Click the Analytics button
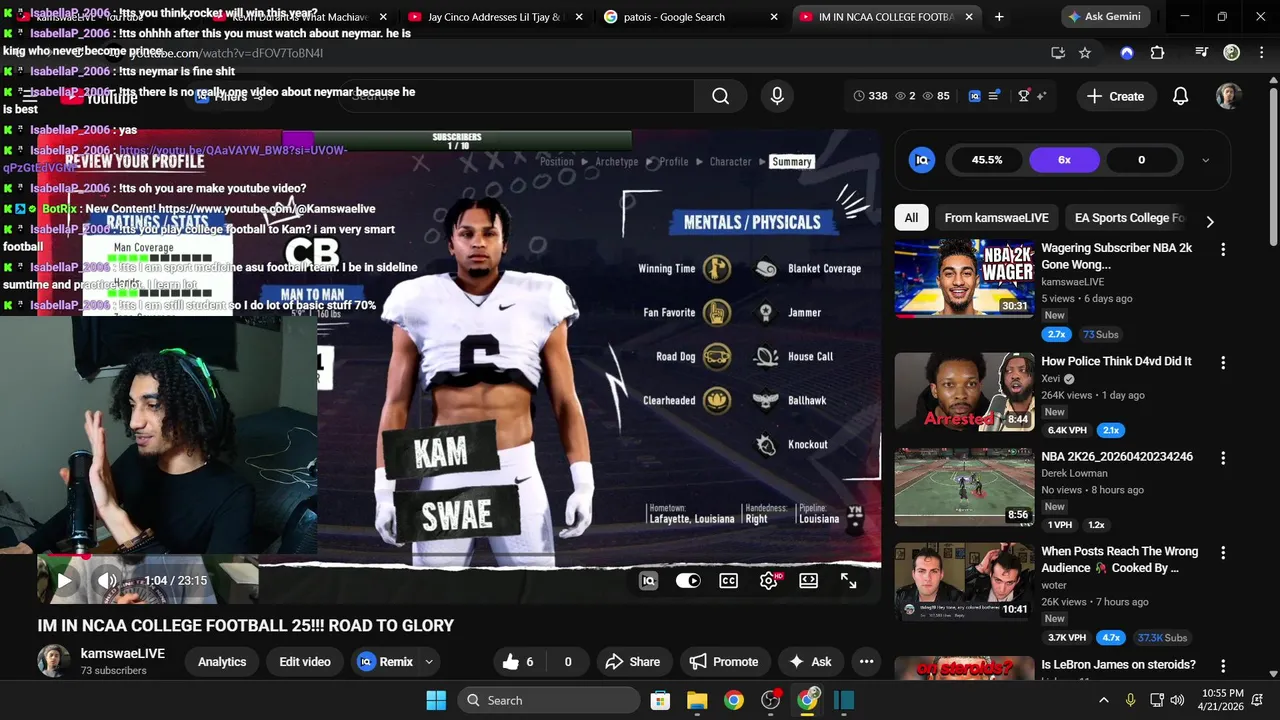Viewport: 1280px width, 720px height. click(x=222, y=661)
